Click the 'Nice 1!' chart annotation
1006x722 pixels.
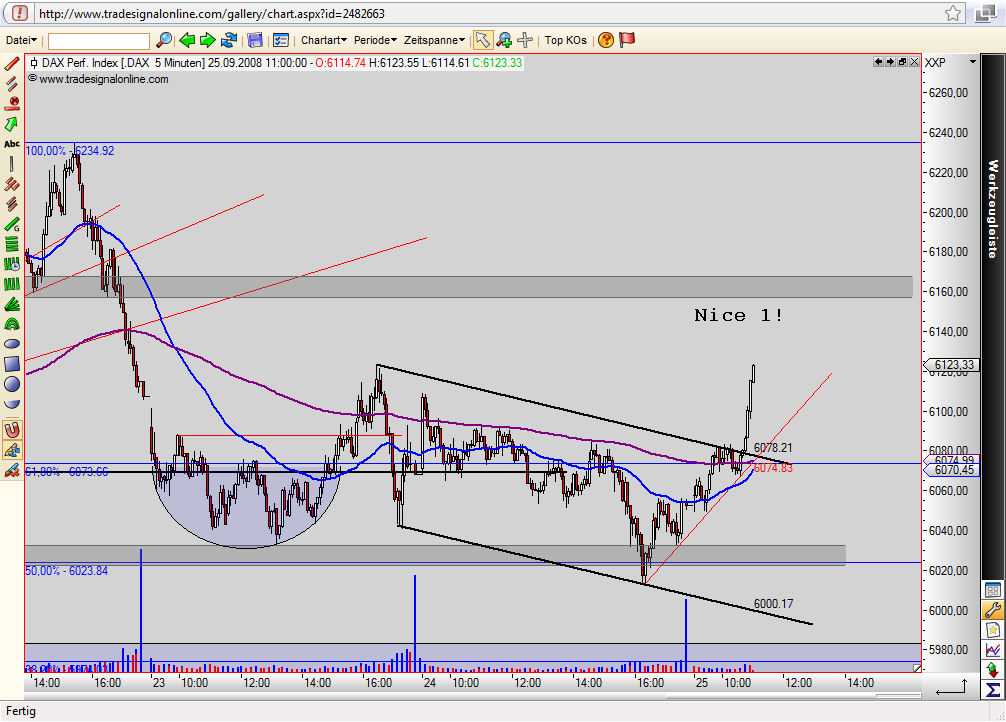pos(738,315)
